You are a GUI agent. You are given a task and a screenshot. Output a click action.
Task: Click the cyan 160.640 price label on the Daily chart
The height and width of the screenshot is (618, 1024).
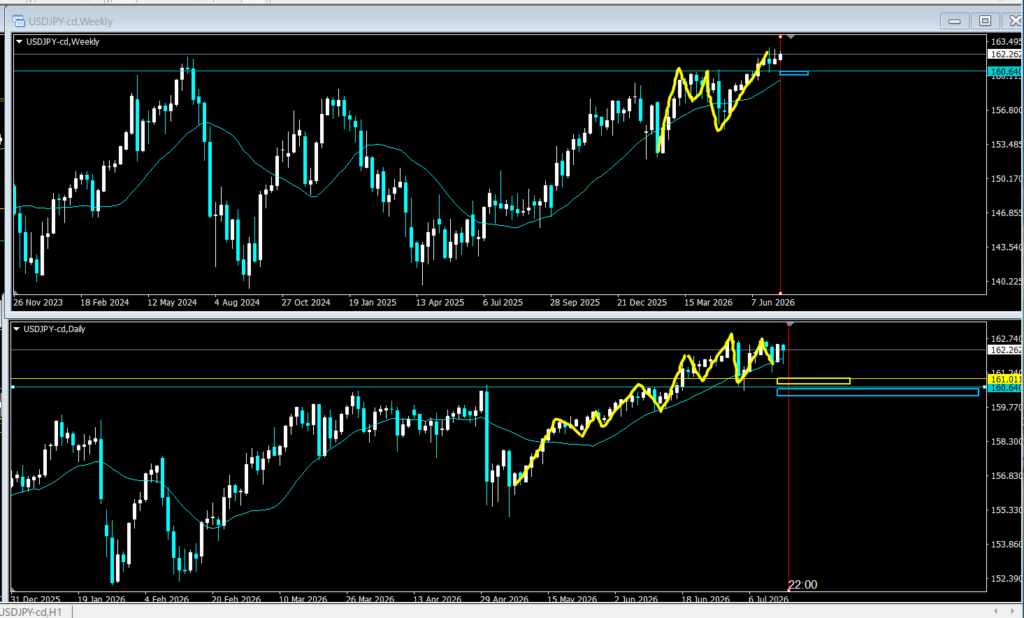[1005, 388]
